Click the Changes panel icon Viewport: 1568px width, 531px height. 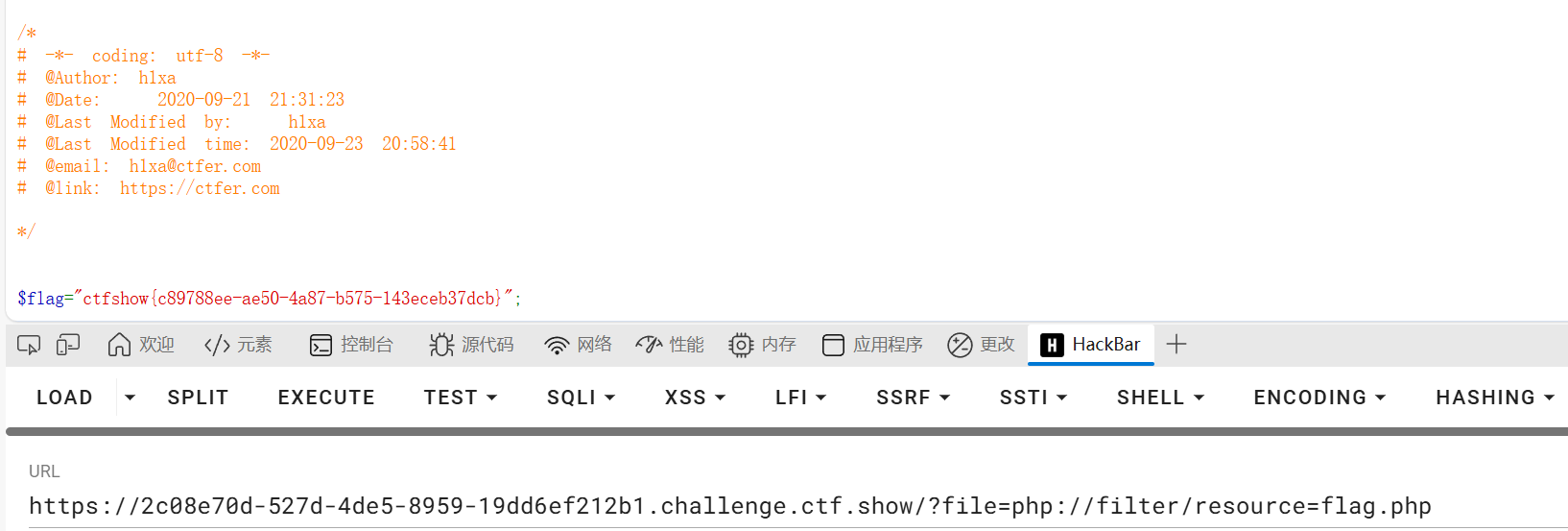coord(960,345)
